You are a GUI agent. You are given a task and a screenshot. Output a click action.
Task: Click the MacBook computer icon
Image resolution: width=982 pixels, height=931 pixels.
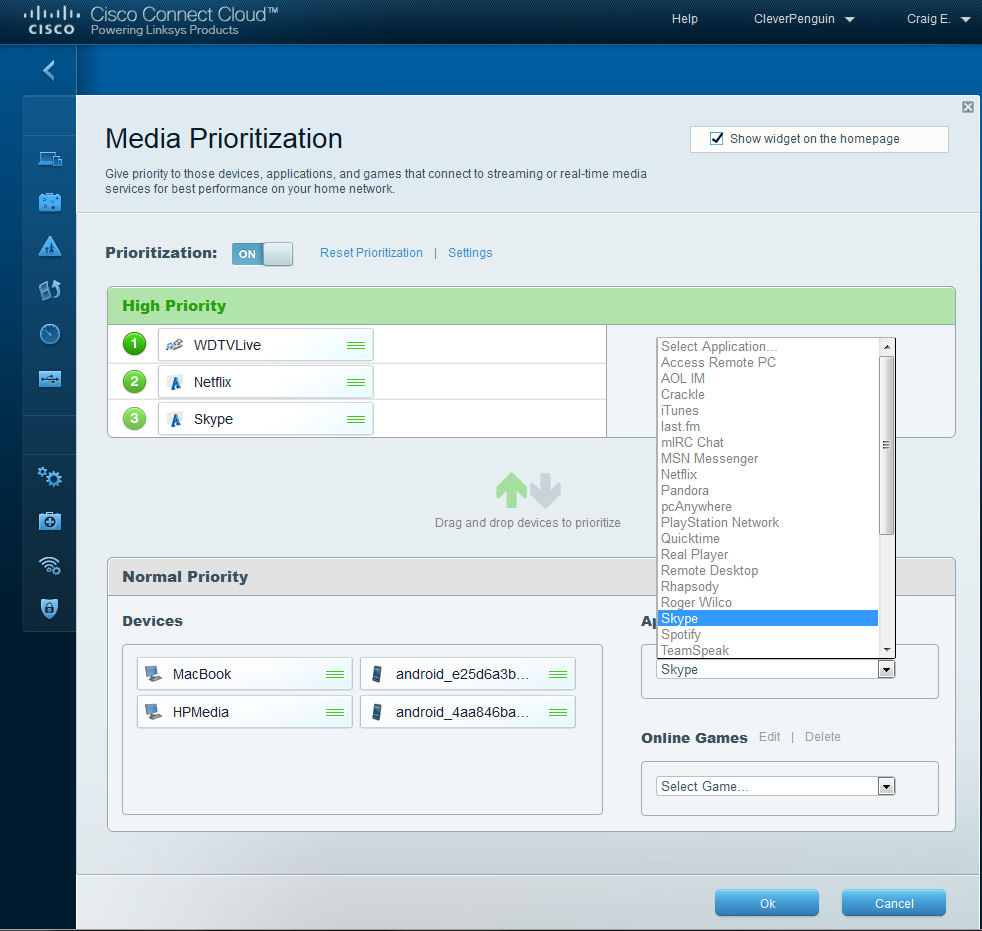153,674
